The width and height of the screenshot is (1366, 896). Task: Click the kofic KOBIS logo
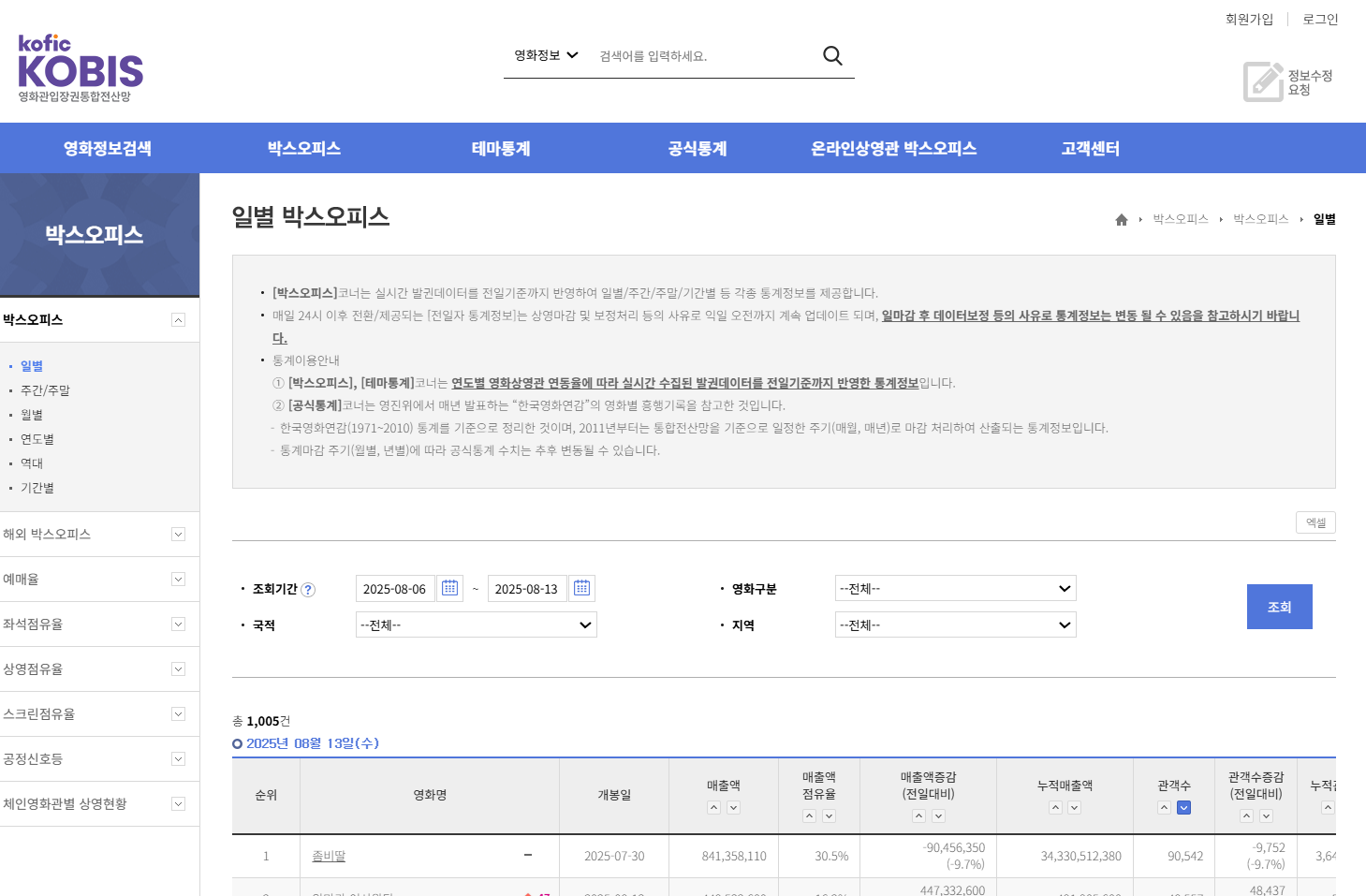pyautogui.click(x=80, y=66)
